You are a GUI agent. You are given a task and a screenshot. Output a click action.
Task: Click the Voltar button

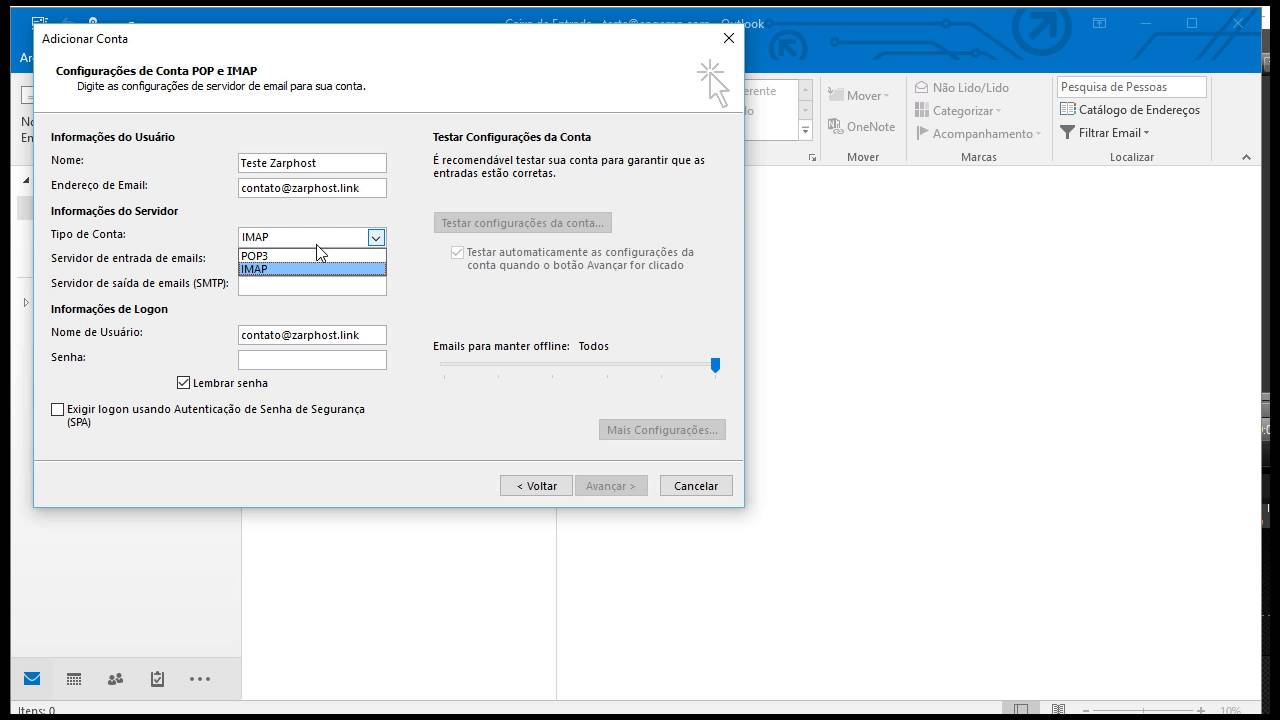point(536,485)
